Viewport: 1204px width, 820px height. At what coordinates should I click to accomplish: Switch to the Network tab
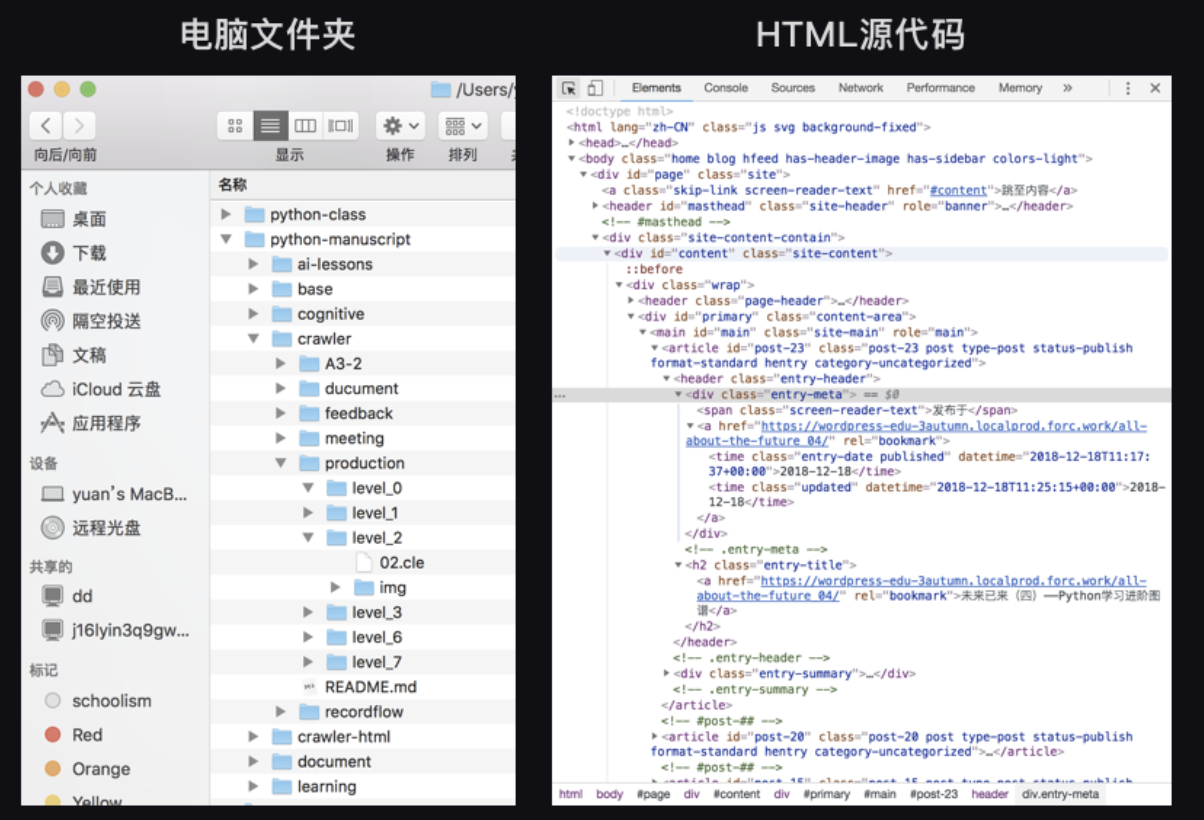861,88
